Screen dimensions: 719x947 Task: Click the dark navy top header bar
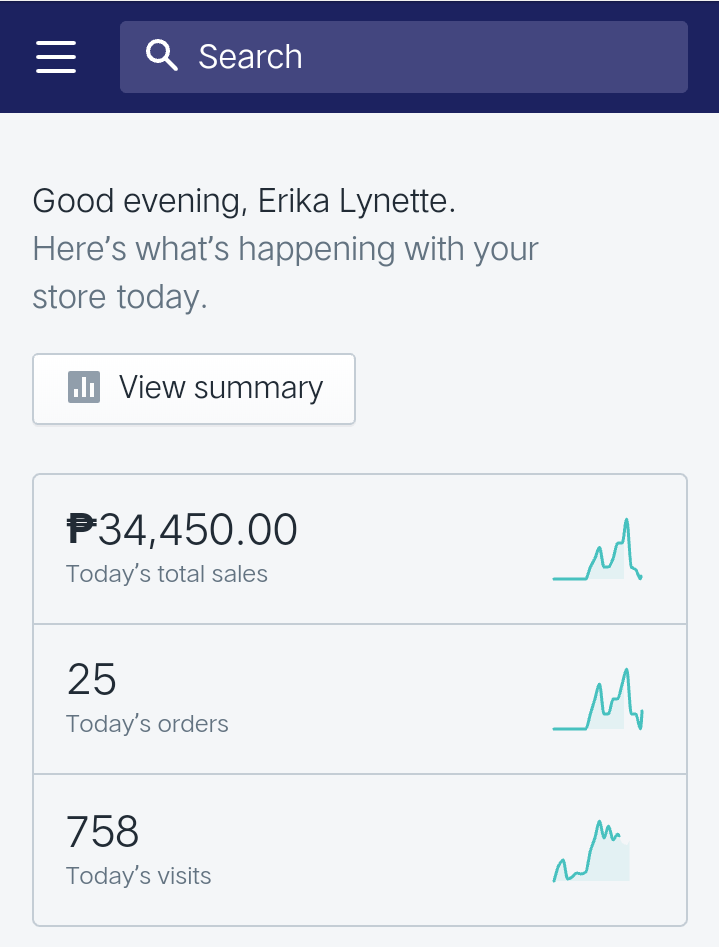[x=360, y=57]
